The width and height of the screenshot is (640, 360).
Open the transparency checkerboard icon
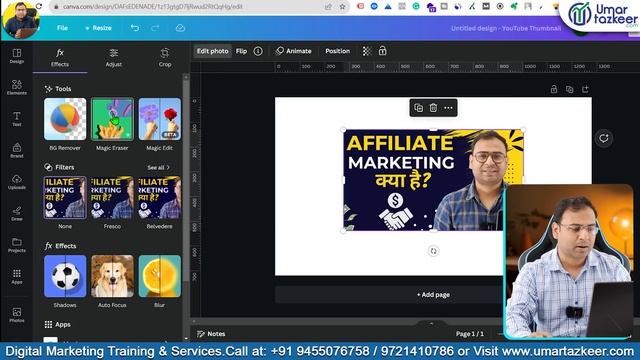[x=367, y=51]
